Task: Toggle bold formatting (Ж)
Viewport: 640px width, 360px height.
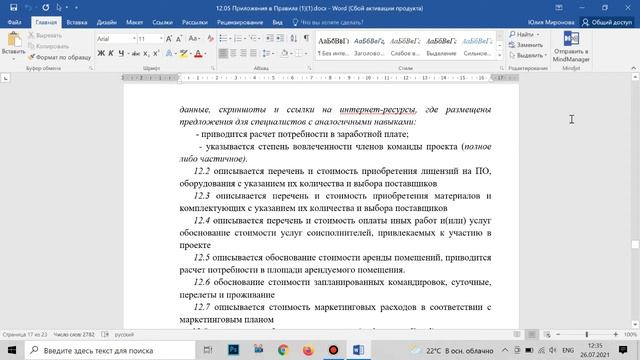Action: pos(101,53)
